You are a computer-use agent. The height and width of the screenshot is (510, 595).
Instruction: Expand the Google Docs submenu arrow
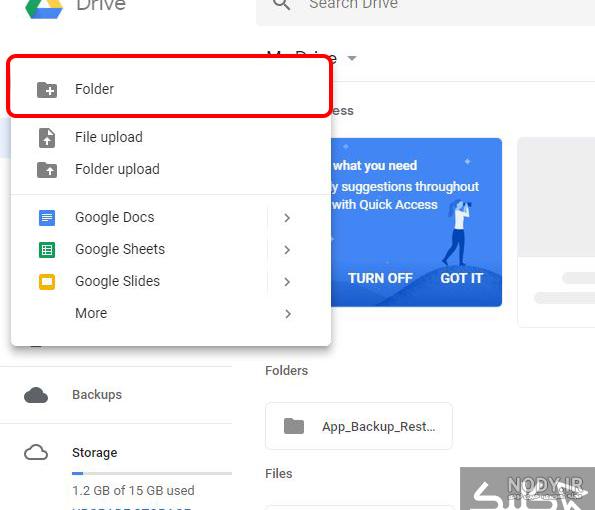click(x=287, y=218)
